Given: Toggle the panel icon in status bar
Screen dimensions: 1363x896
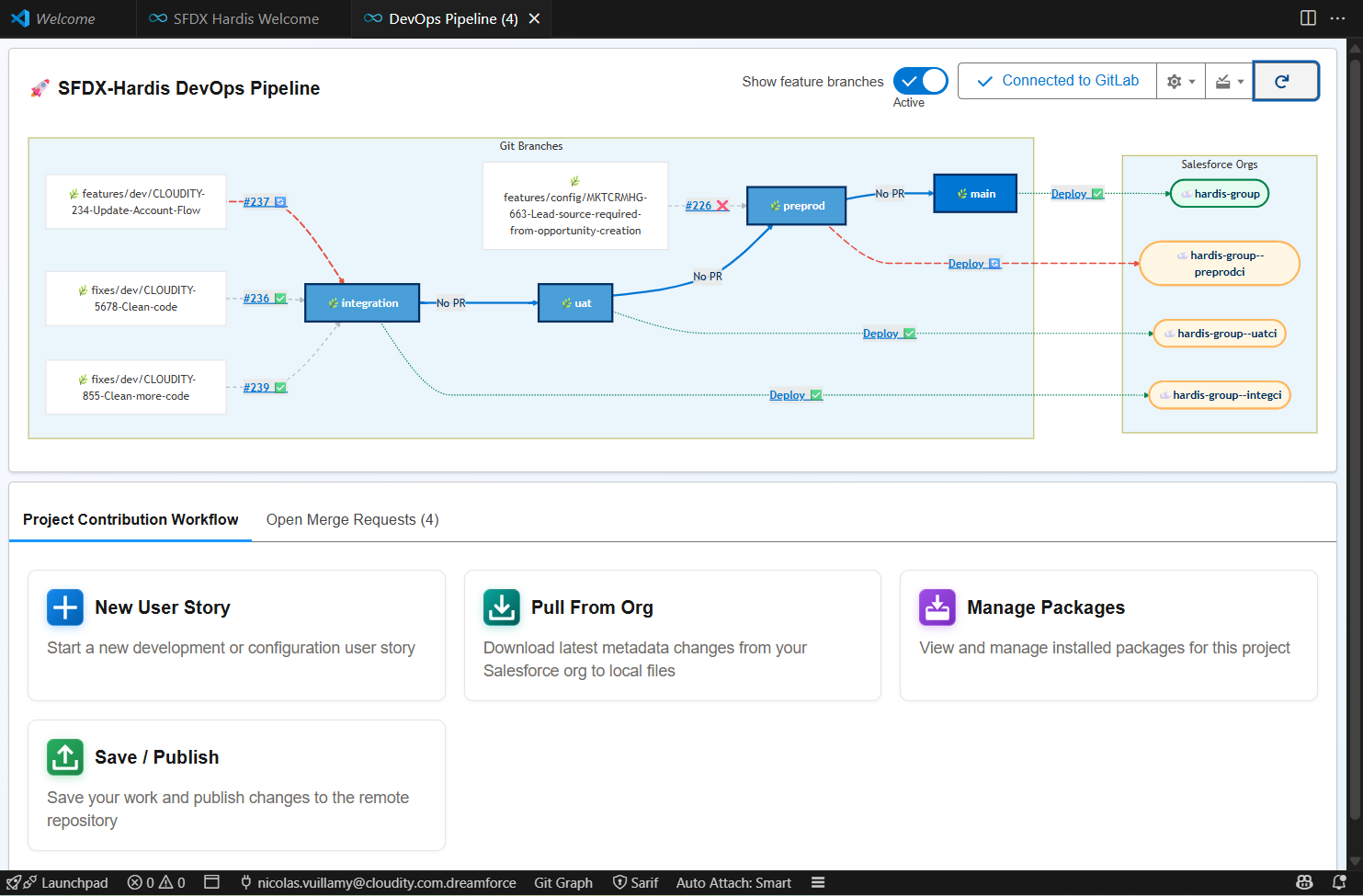Looking at the screenshot, I should pos(211,882).
